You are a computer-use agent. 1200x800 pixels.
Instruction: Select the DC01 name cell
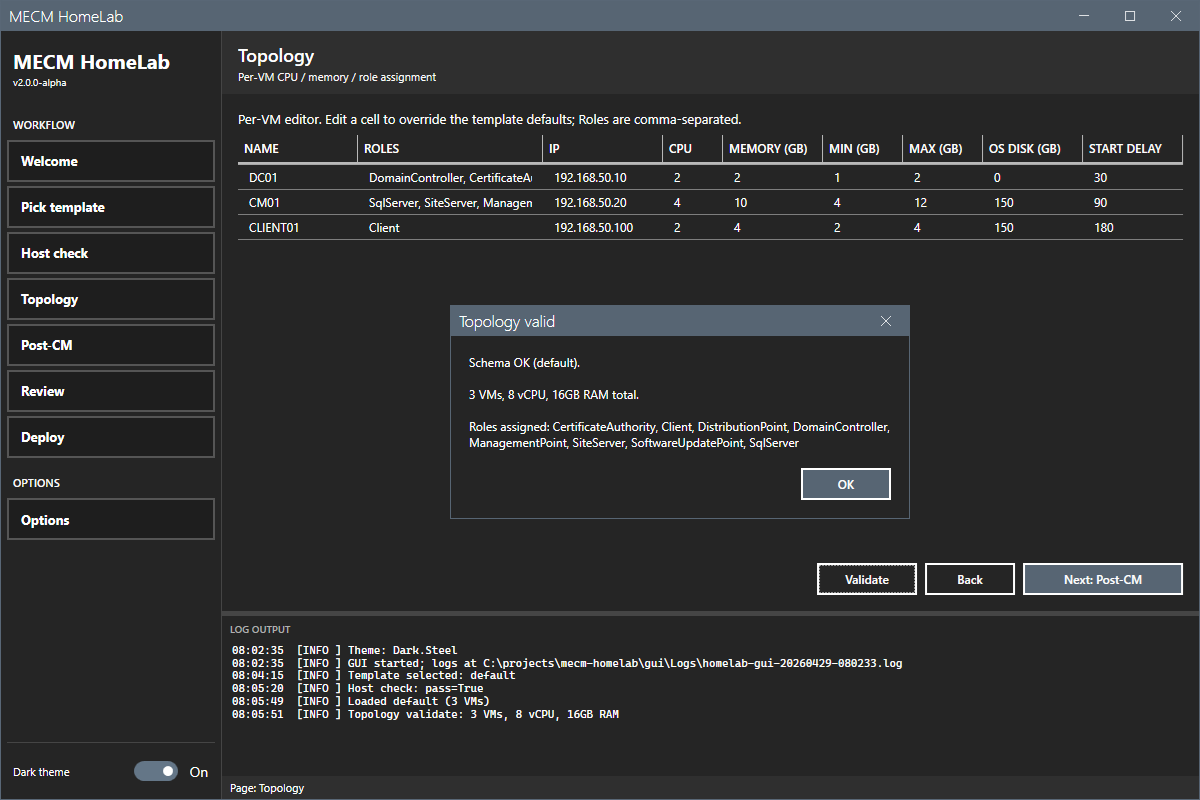coord(298,177)
